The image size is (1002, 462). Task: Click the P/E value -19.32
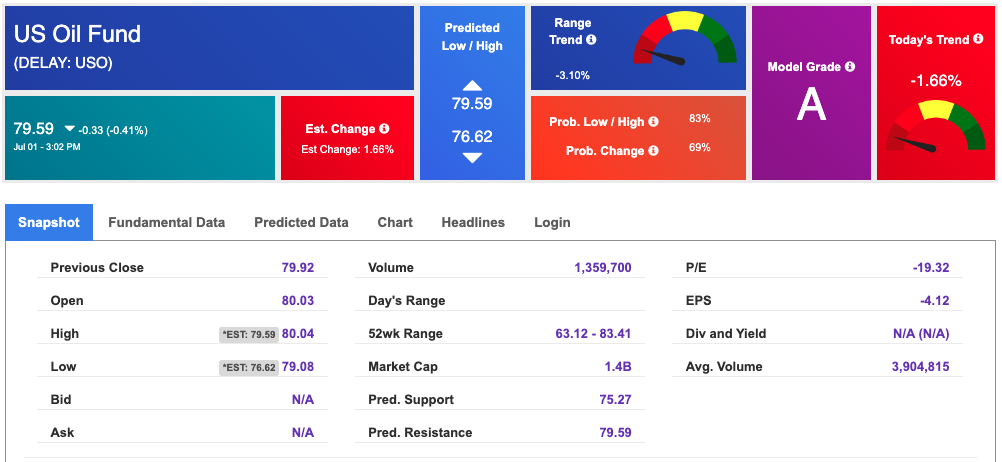pos(930,268)
